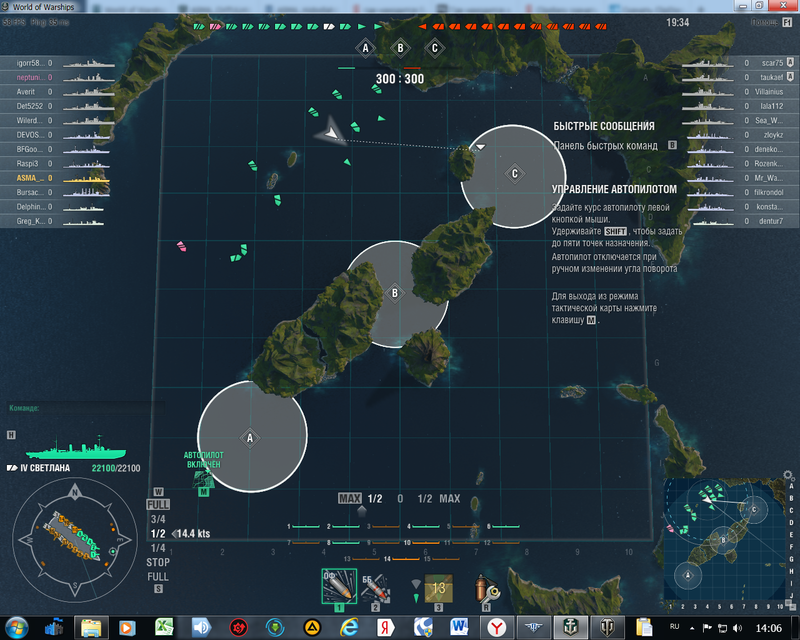This screenshot has height=640, width=800.
Task: Click capture point C diamond on map
Action: click(x=514, y=174)
